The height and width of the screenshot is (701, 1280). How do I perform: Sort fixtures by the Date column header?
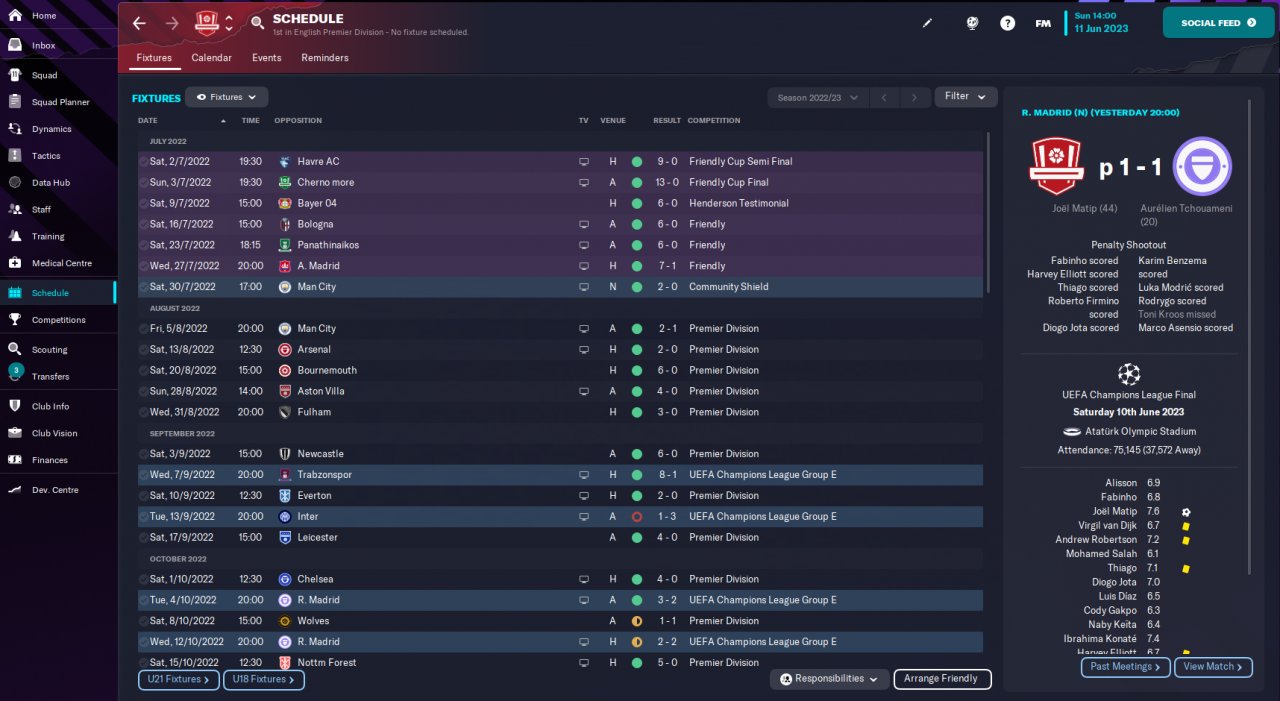(154, 121)
